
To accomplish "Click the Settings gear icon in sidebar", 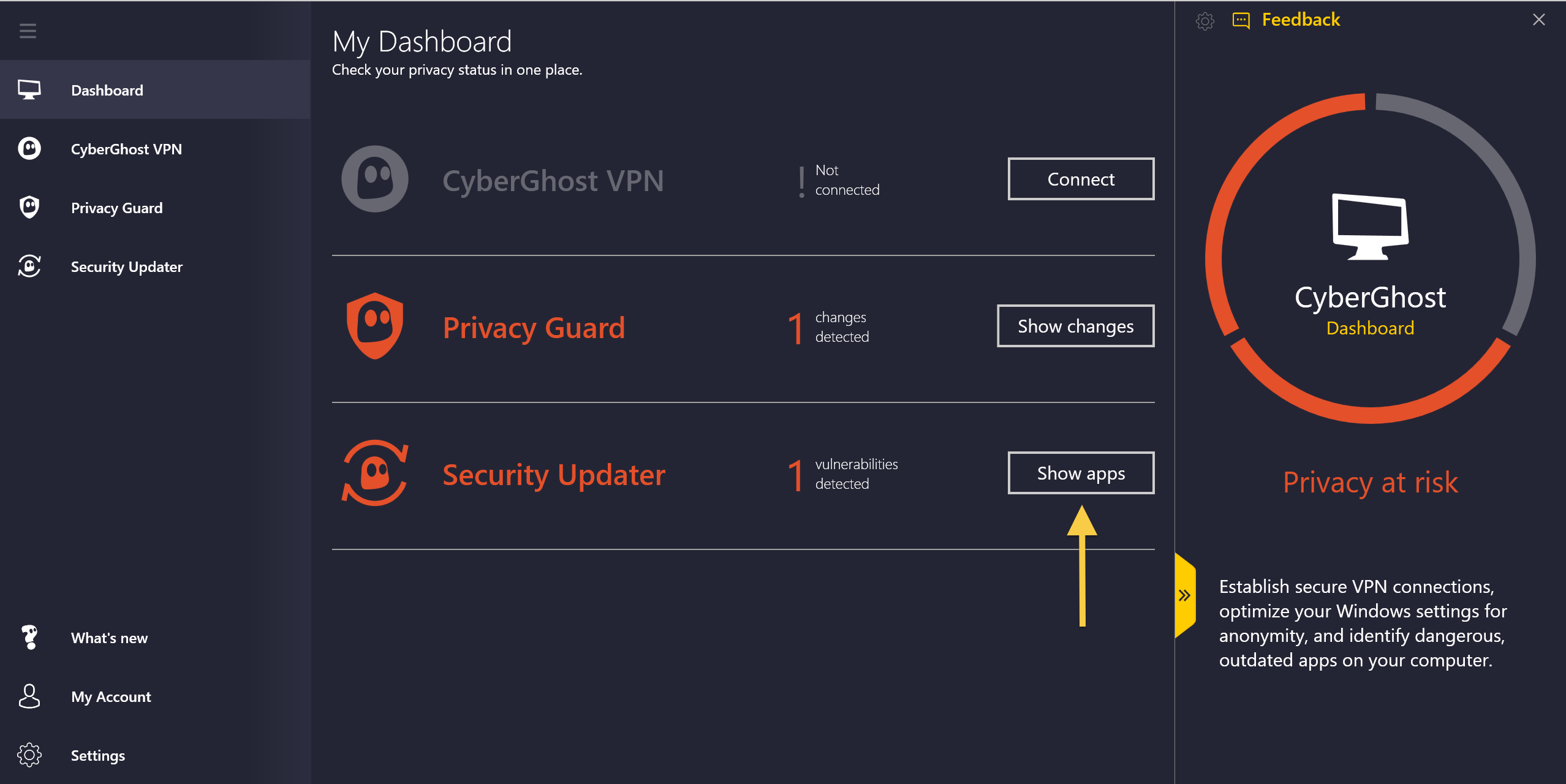I will [x=29, y=757].
